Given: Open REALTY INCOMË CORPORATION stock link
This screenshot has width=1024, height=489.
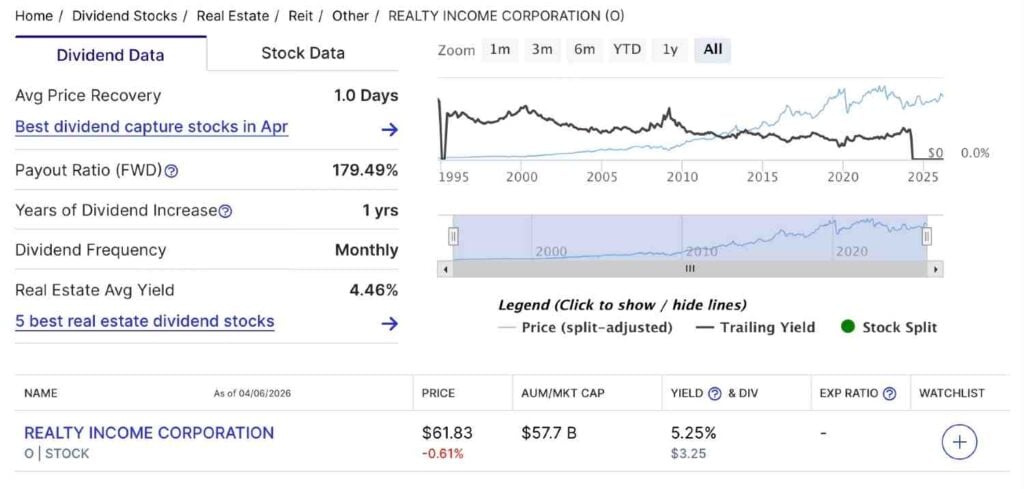Looking at the screenshot, I should pos(149,433).
